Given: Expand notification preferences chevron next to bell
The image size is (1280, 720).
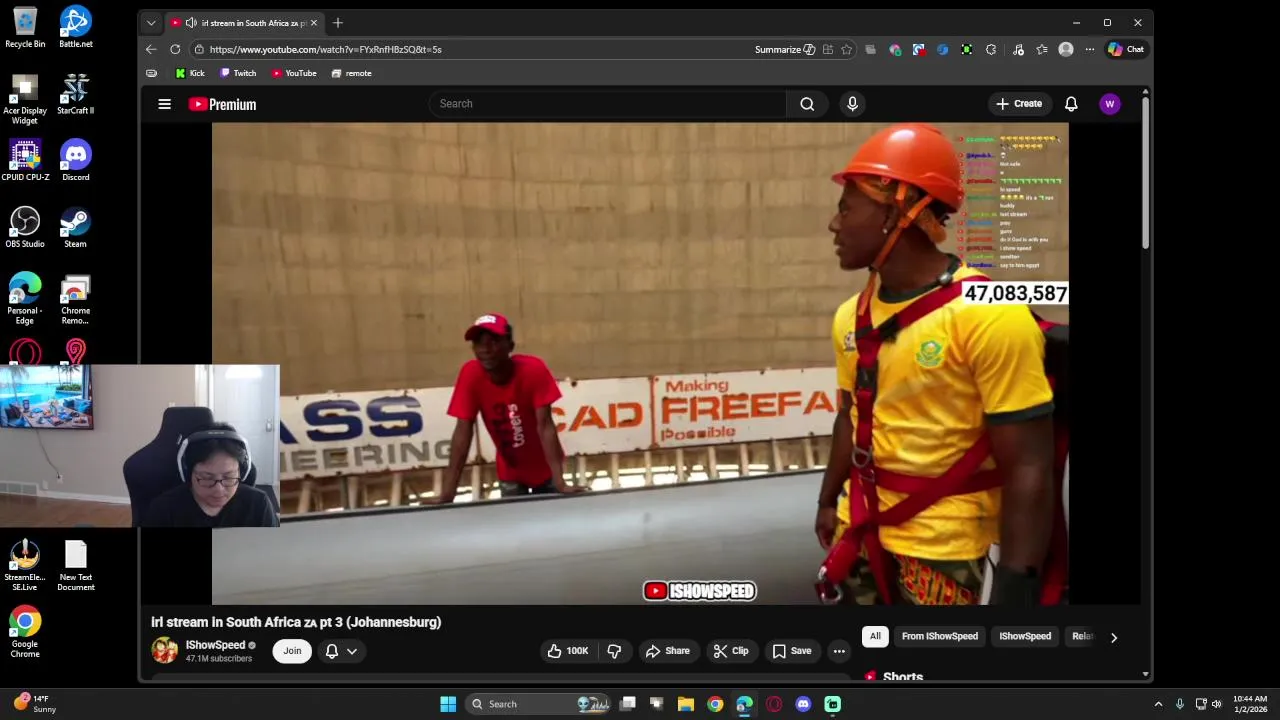Looking at the screenshot, I should click(352, 651).
